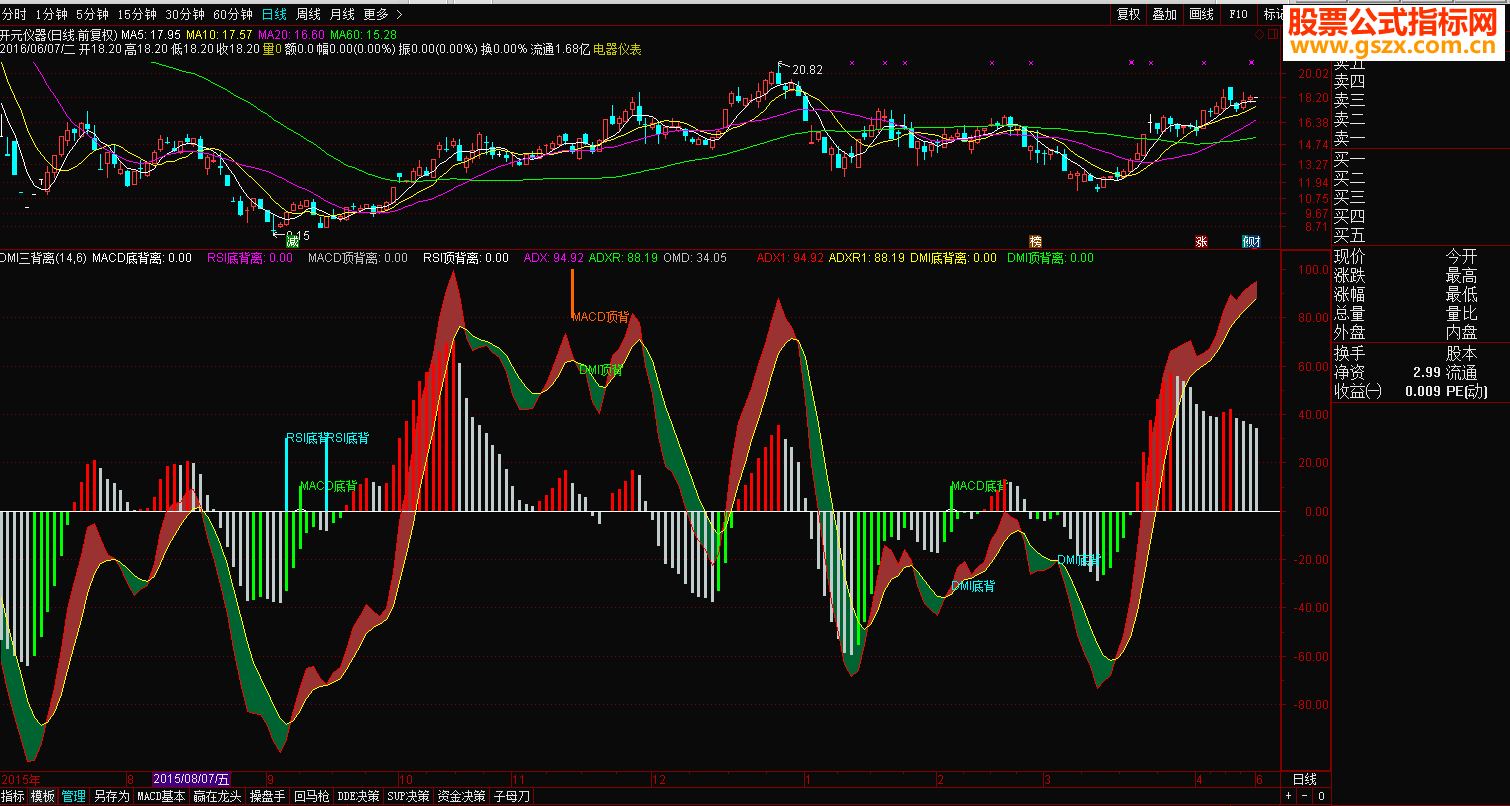Select the 30分钟 period tab
1510x806 pixels.
pos(185,14)
